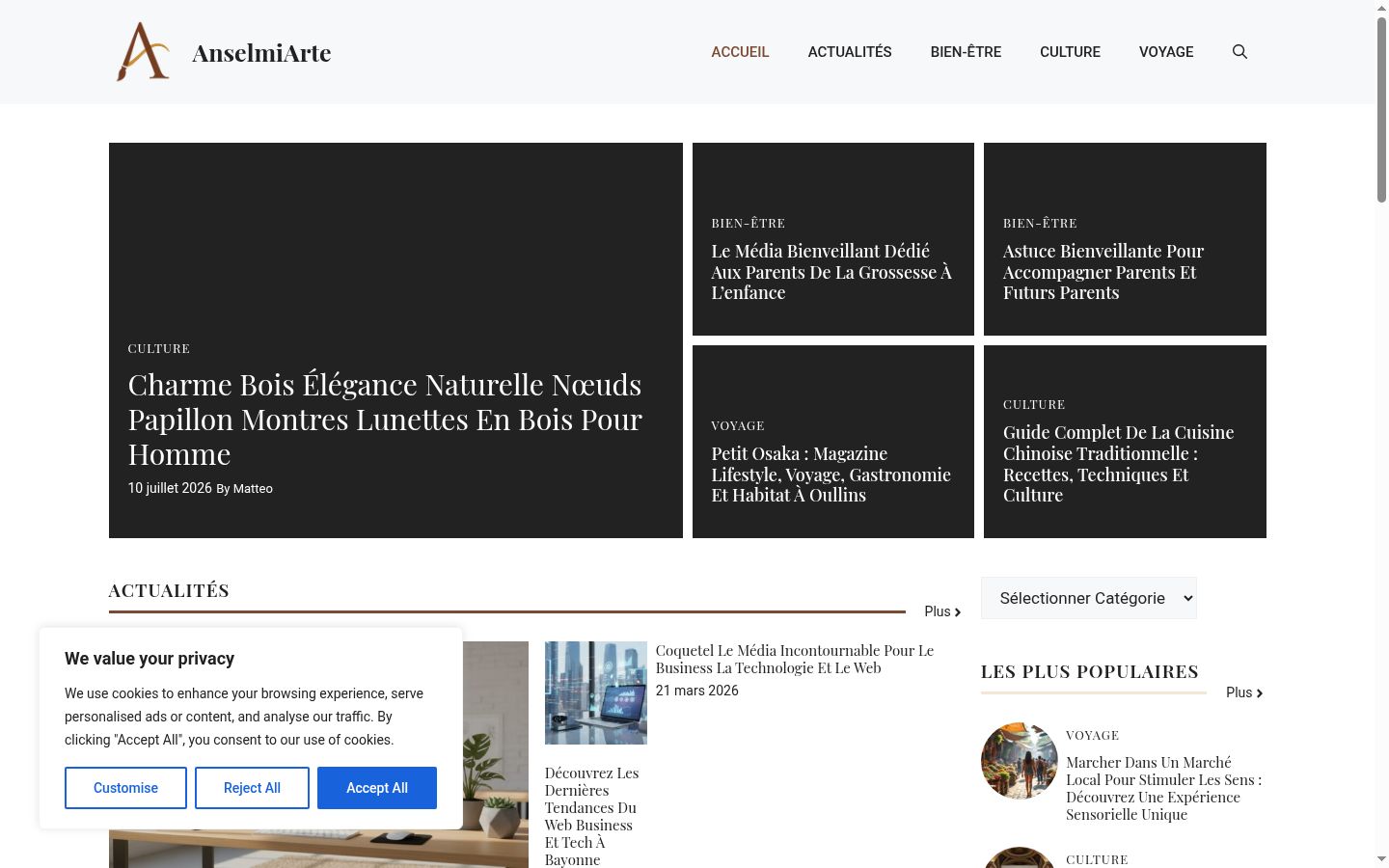Click the BIEN-ÊTRE label above Le Média Bienveillant
Screen dimensions: 1389x868
(x=749, y=223)
